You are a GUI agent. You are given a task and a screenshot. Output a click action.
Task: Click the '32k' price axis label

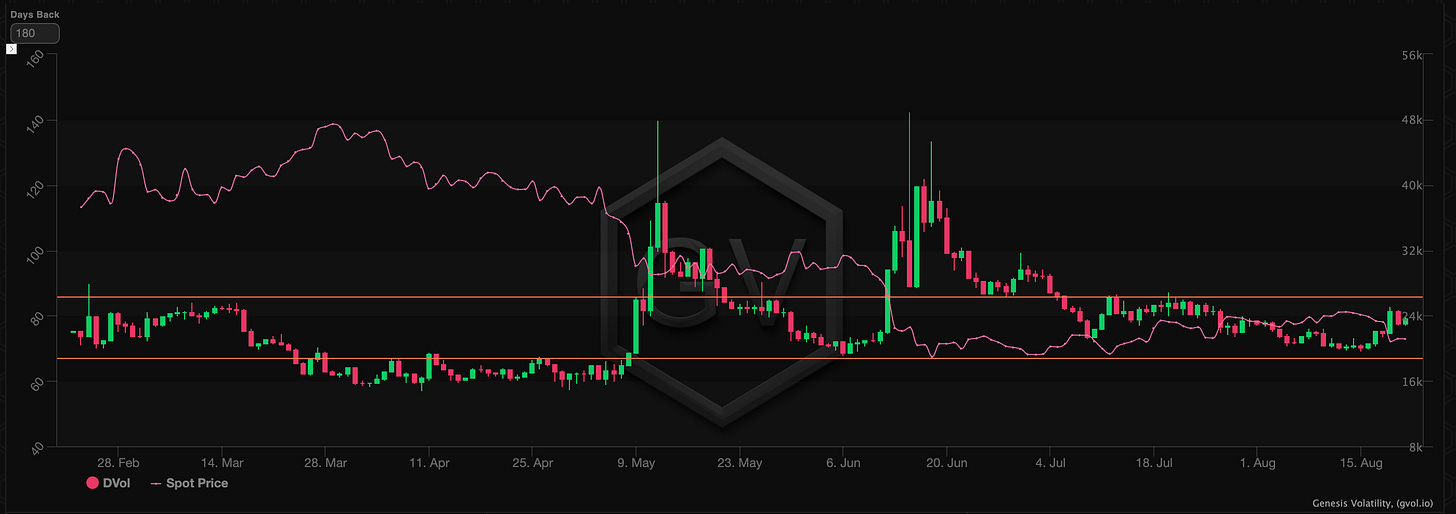1412,252
